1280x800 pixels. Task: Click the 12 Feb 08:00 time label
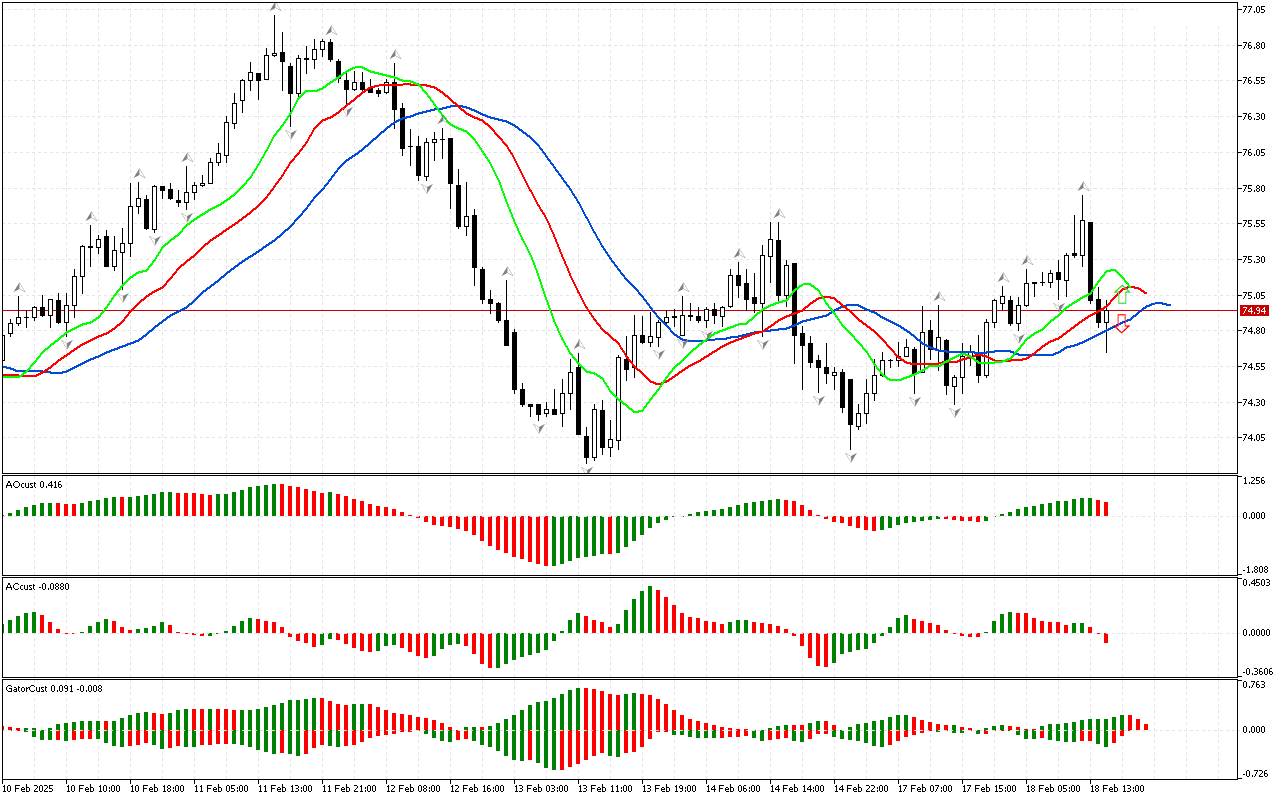pyautogui.click(x=413, y=789)
